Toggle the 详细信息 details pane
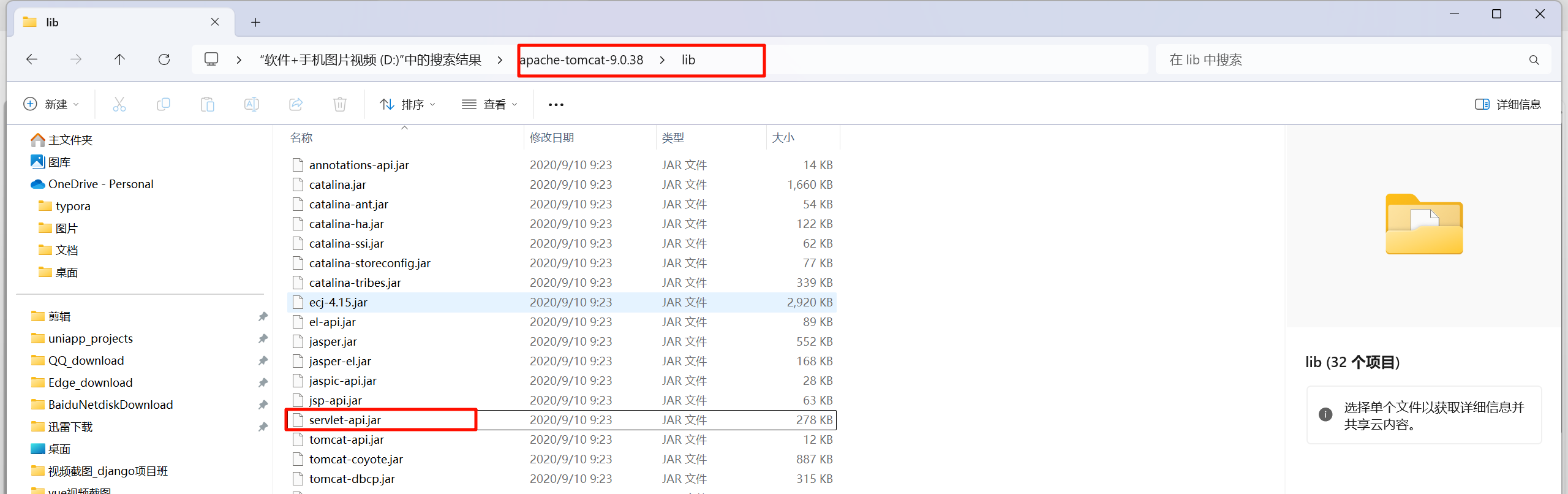 (1508, 104)
